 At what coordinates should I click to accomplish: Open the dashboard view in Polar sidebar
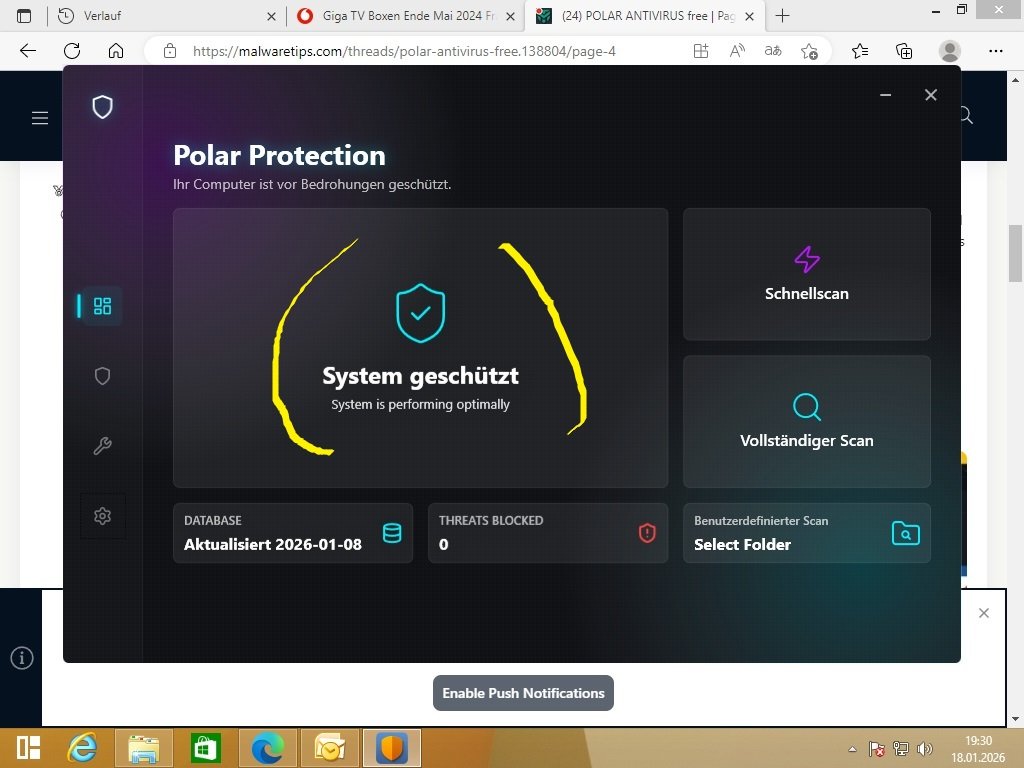[x=103, y=306]
